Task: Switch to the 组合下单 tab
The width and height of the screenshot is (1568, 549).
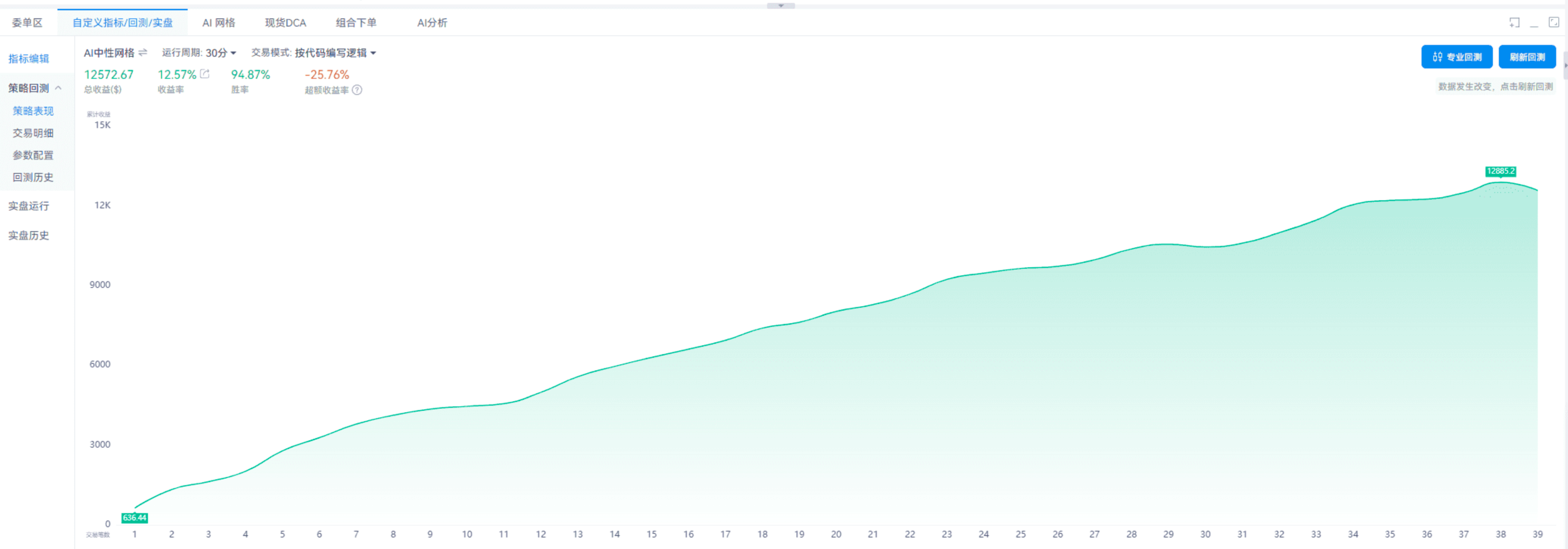Action: (x=356, y=23)
